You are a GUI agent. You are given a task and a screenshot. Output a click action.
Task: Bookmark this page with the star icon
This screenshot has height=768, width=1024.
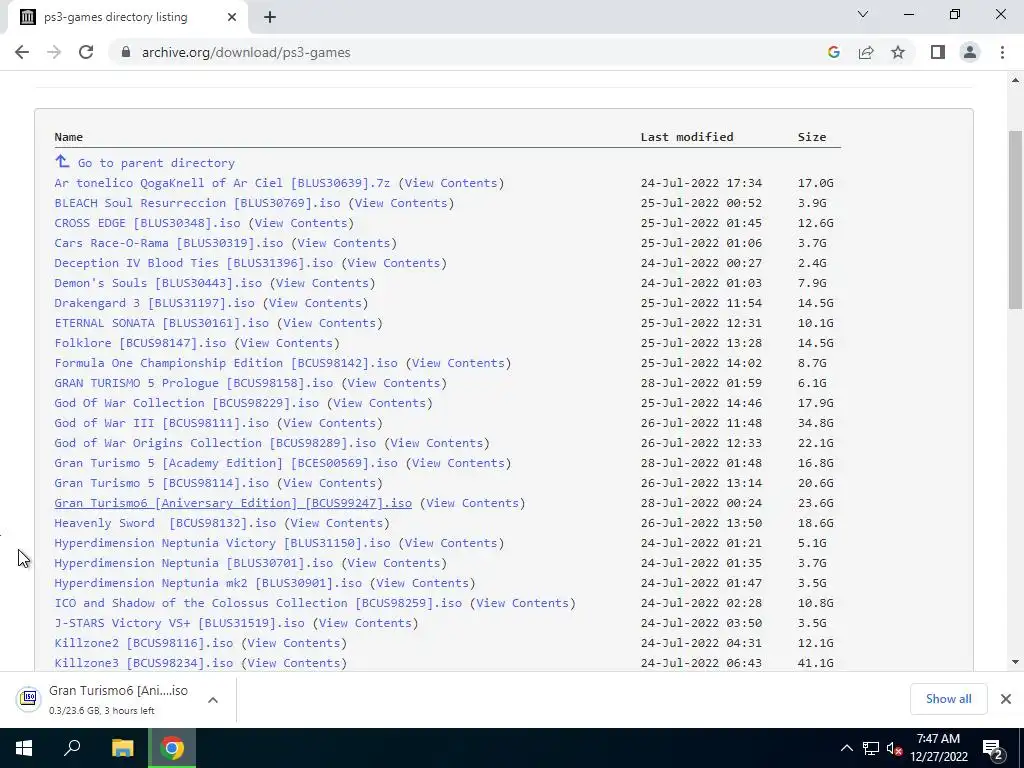[898, 52]
